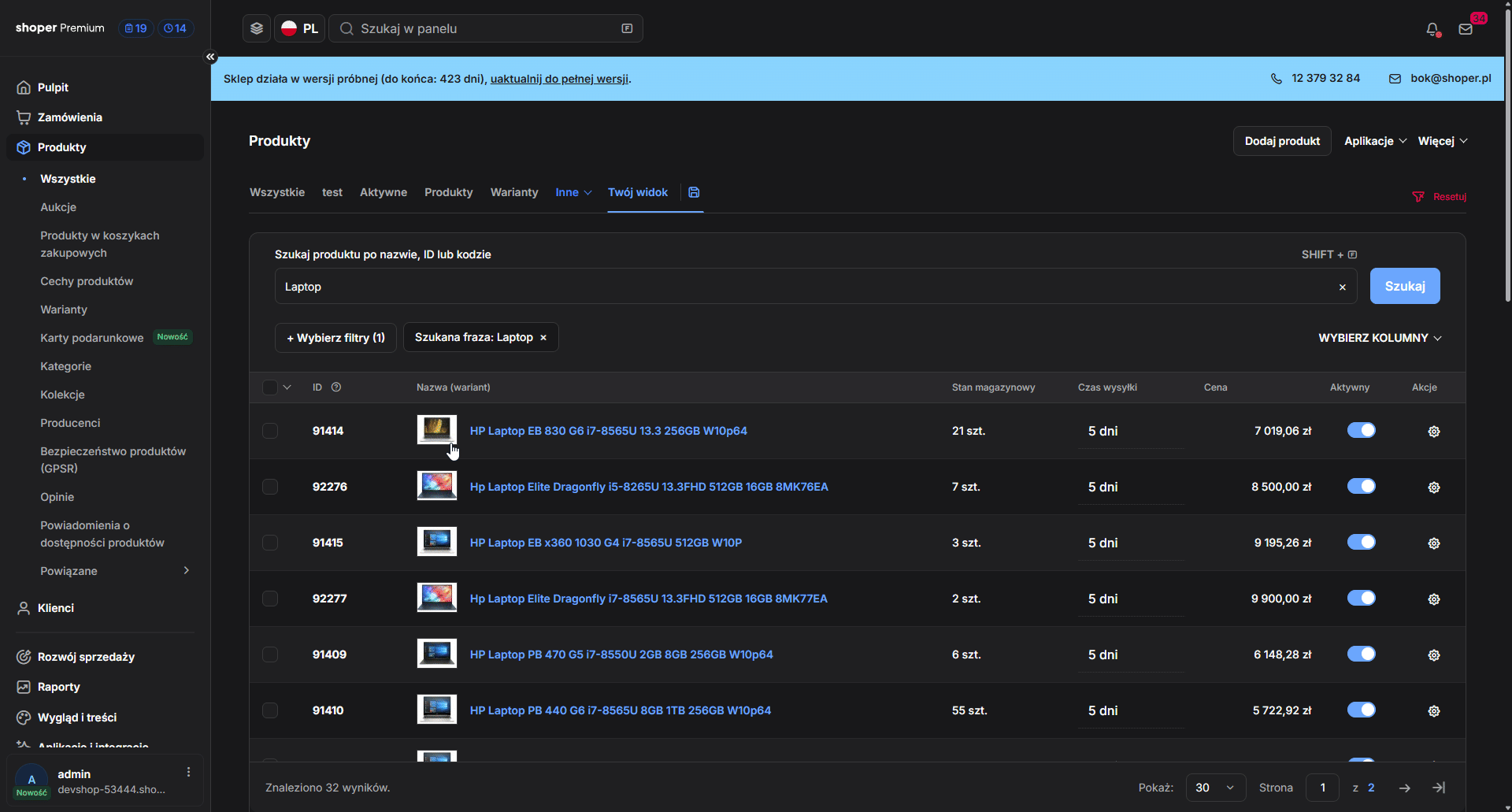Viewport: 1512px width, 812px height.
Task: Open actions gear for product 91414
Action: click(1434, 432)
